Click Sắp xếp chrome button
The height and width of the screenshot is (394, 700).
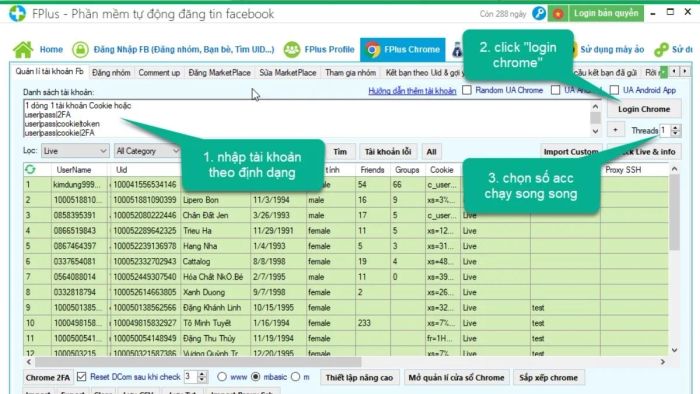tap(548, 377)
